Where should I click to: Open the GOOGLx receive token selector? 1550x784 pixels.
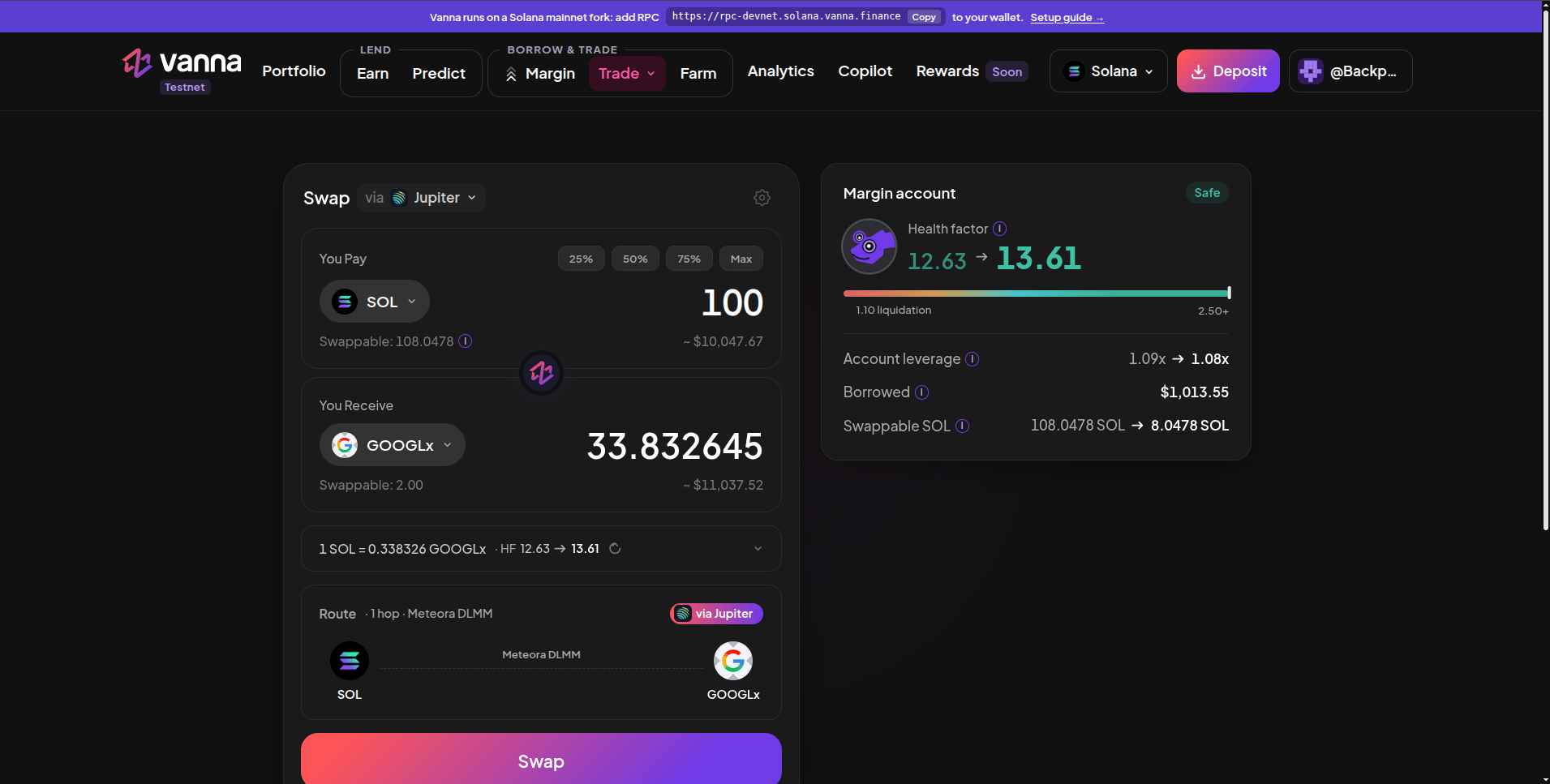point(393,445)
